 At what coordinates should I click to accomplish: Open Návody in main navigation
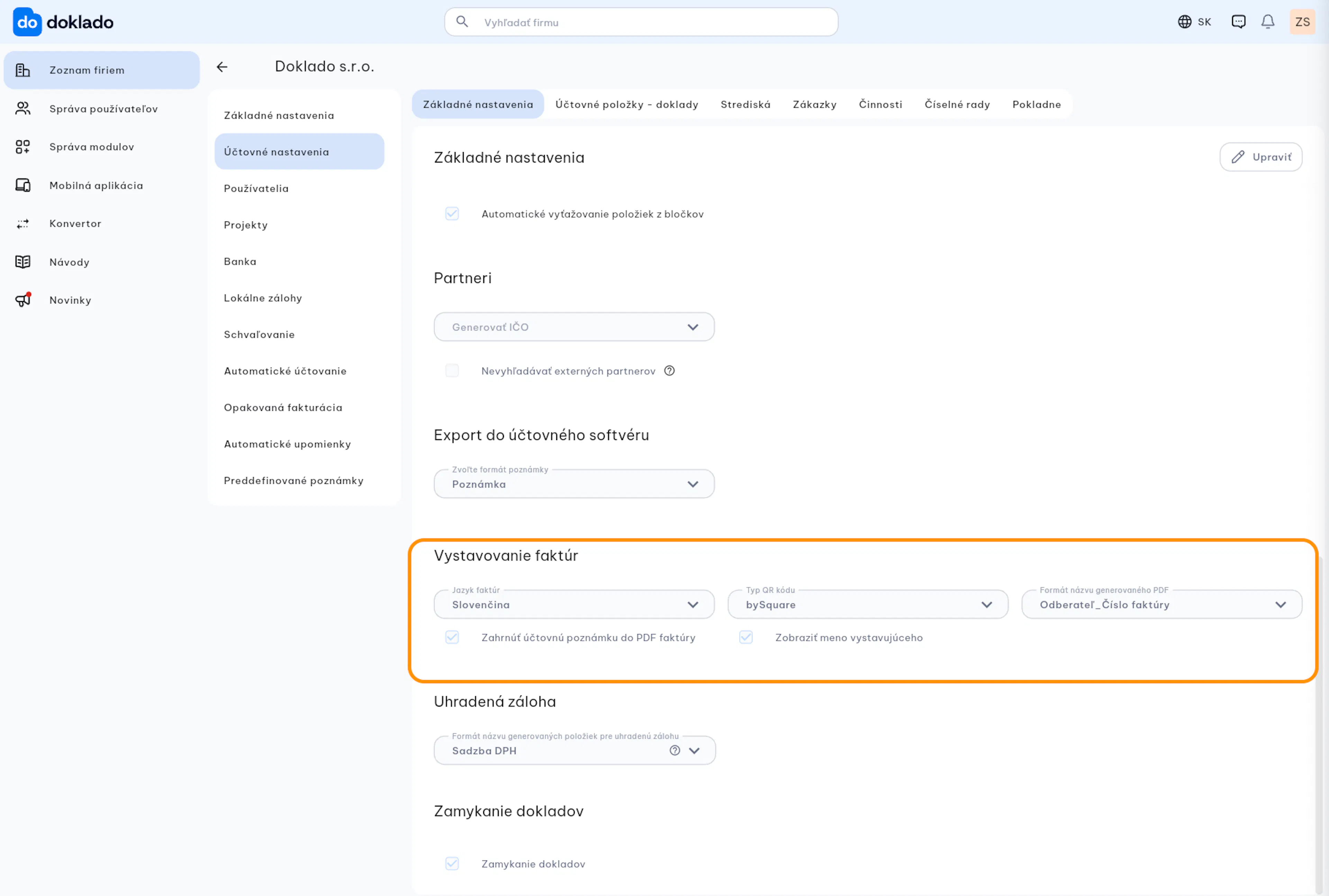102,262
